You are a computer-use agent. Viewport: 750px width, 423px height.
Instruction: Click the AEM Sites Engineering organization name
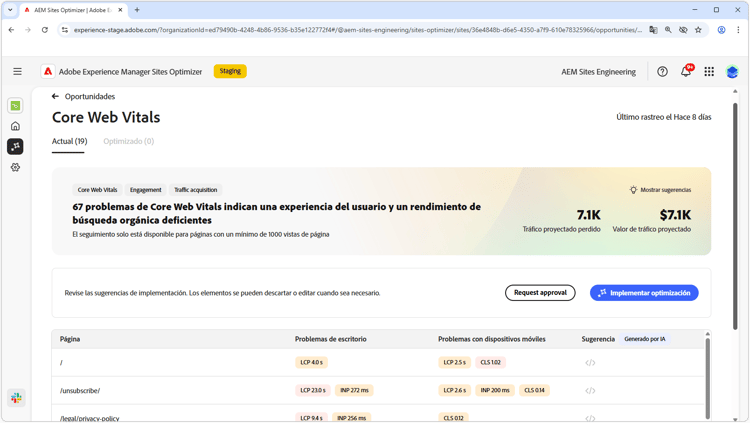598,72
